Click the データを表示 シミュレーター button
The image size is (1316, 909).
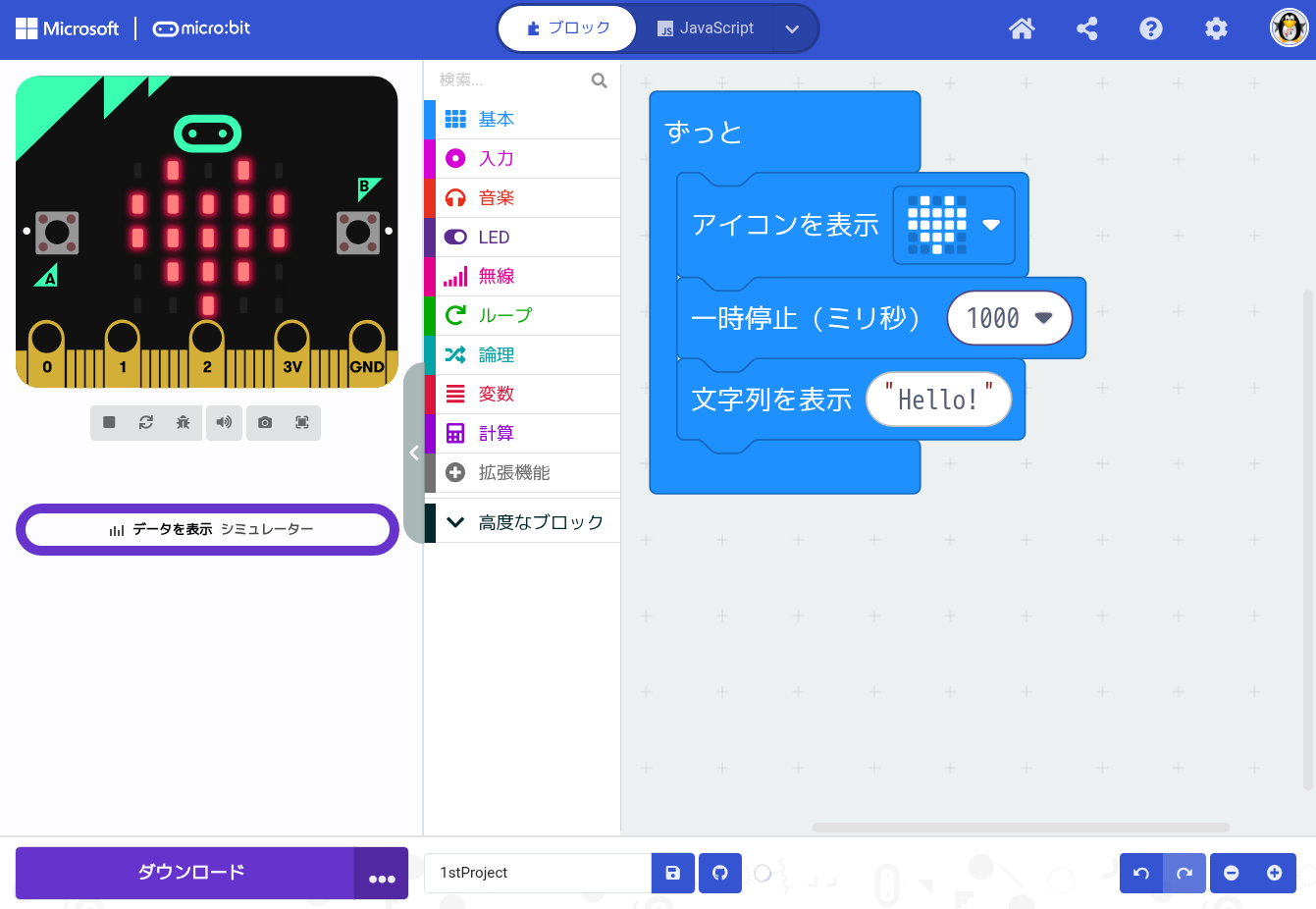pyautogui.click(x=208, y=529)
